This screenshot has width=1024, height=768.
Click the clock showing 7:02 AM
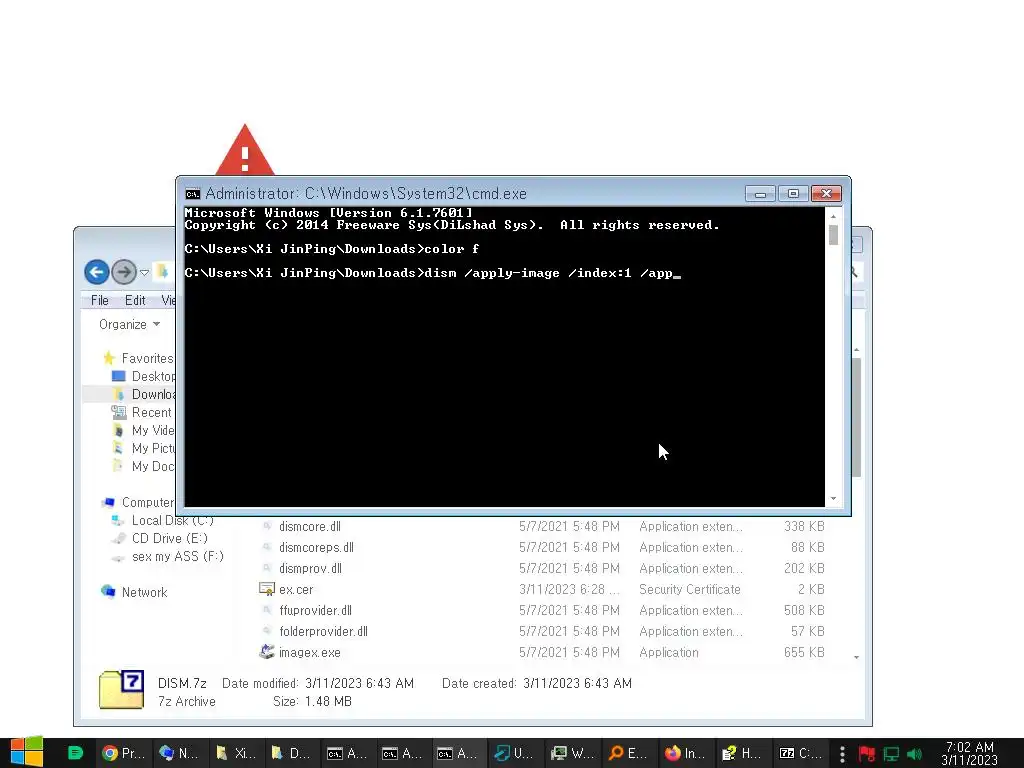(969, 753)
